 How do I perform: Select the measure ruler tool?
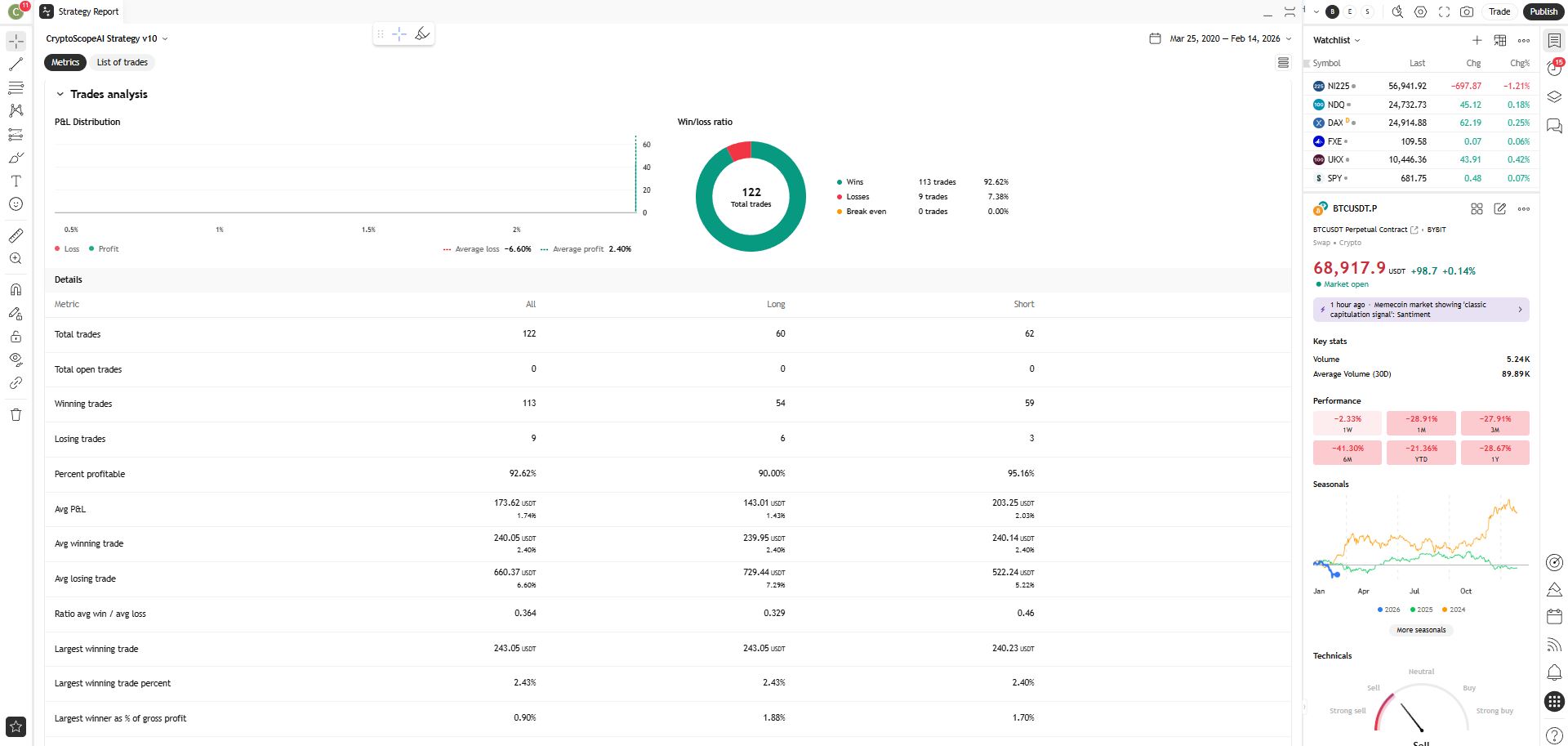pyautogui.click(x=16, y=235)
